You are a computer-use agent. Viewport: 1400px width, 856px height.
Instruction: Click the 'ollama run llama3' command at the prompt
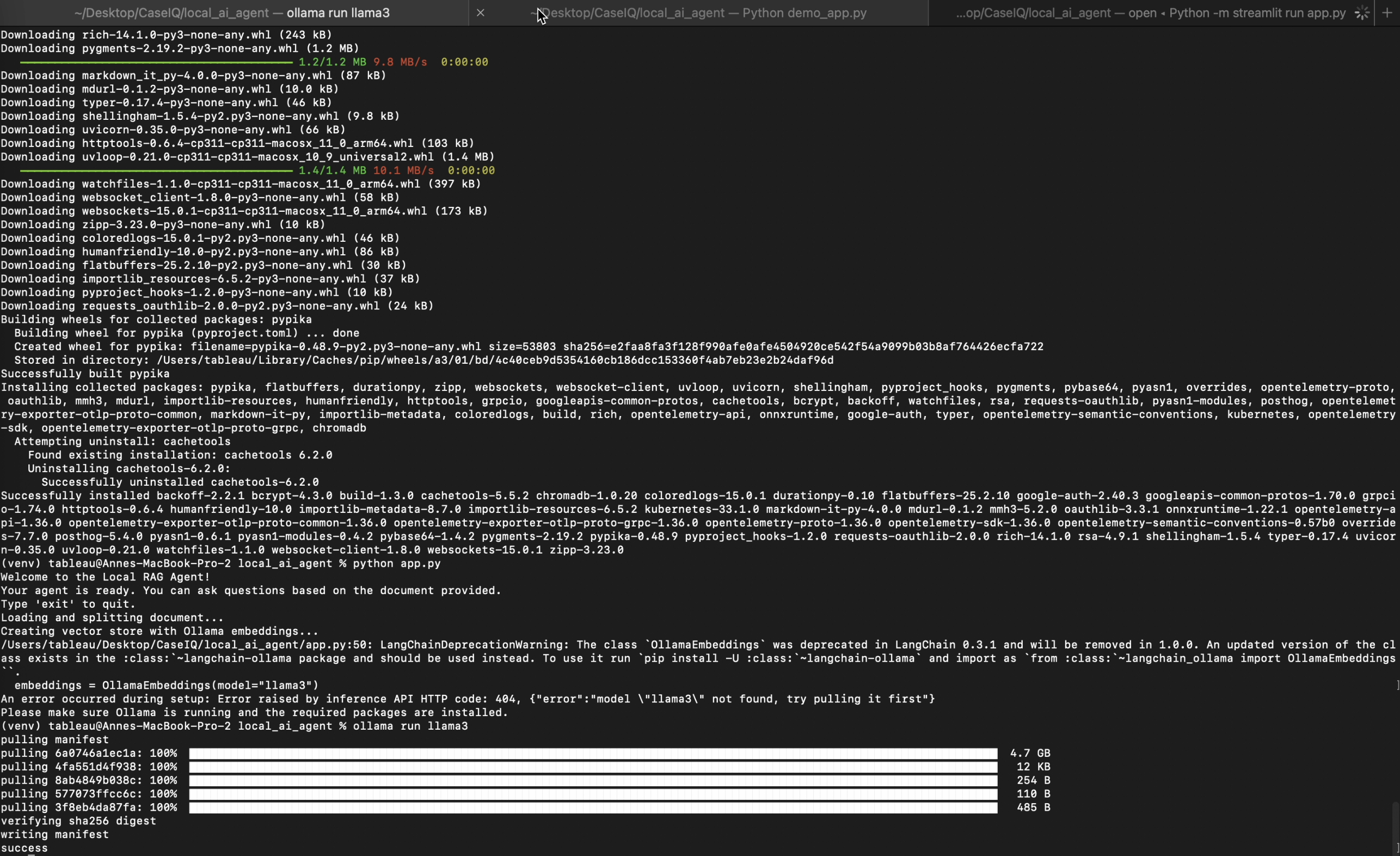pos(410,726)
